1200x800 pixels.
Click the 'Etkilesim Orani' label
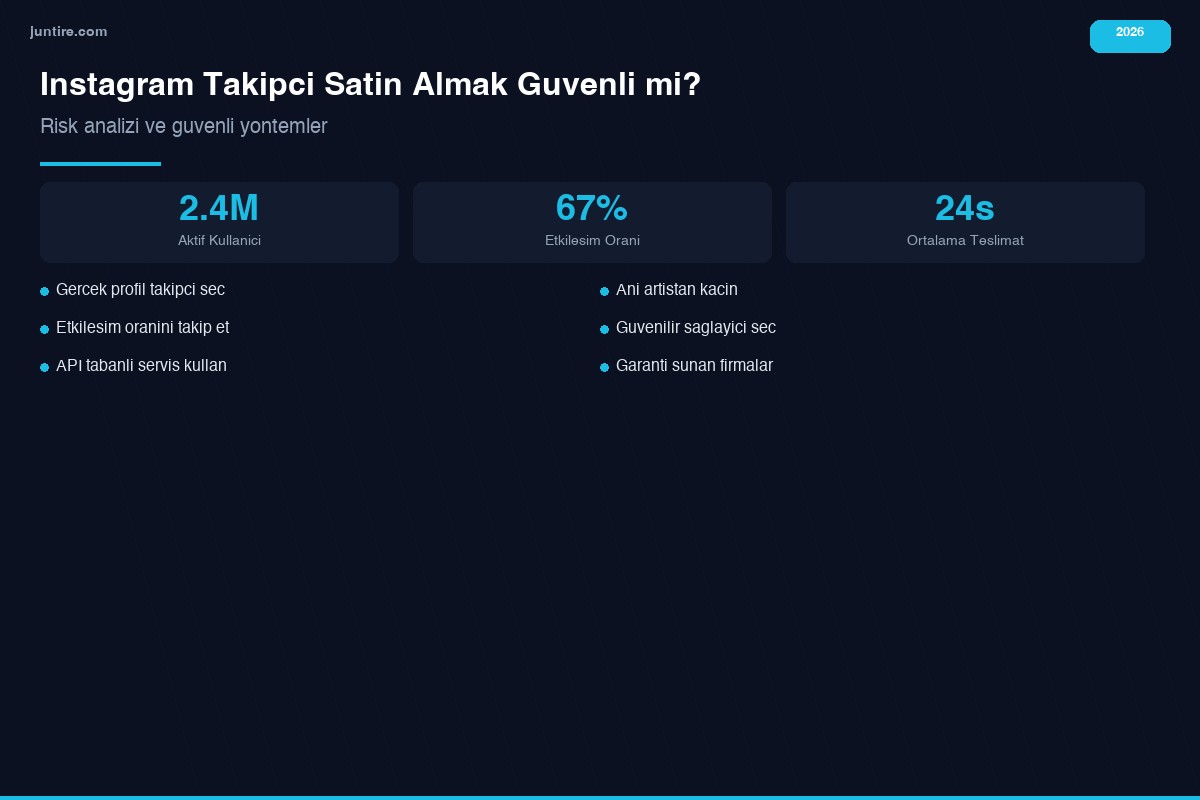click(592, 241)
